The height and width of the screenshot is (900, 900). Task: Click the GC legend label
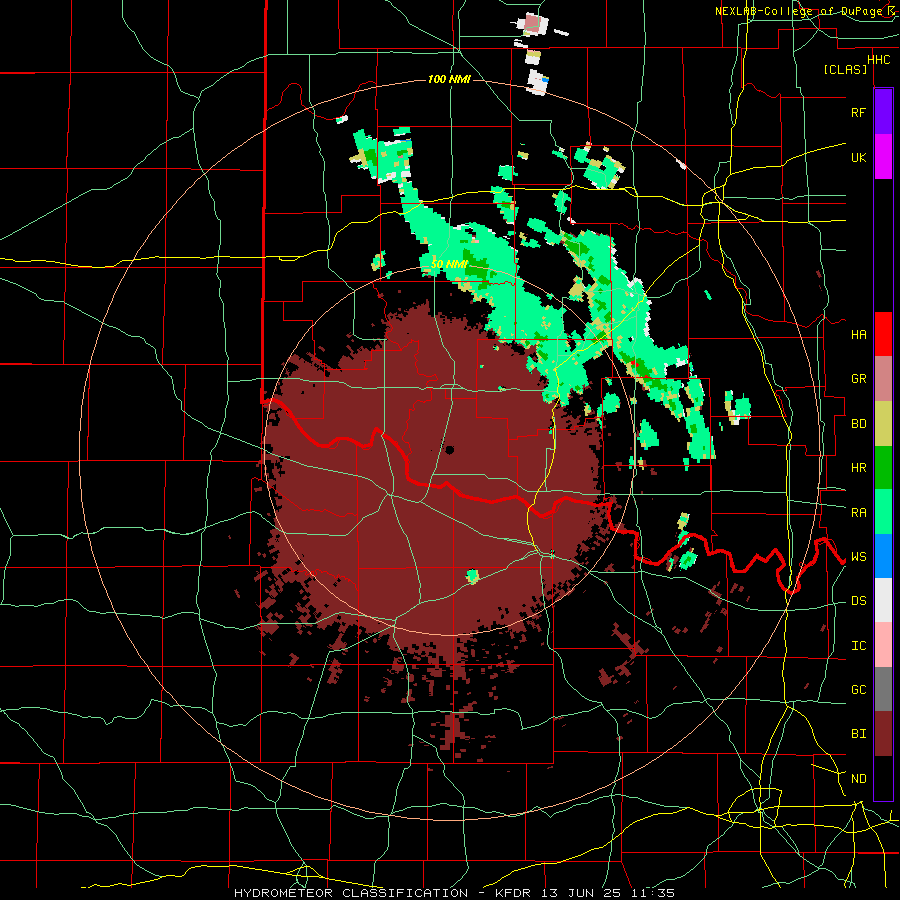coord(858,690)
